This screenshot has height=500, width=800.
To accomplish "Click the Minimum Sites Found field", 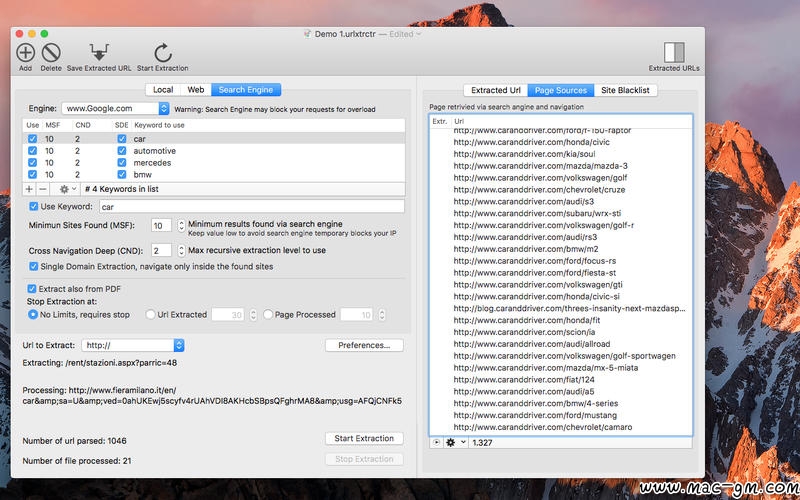I will click(161, 226).
